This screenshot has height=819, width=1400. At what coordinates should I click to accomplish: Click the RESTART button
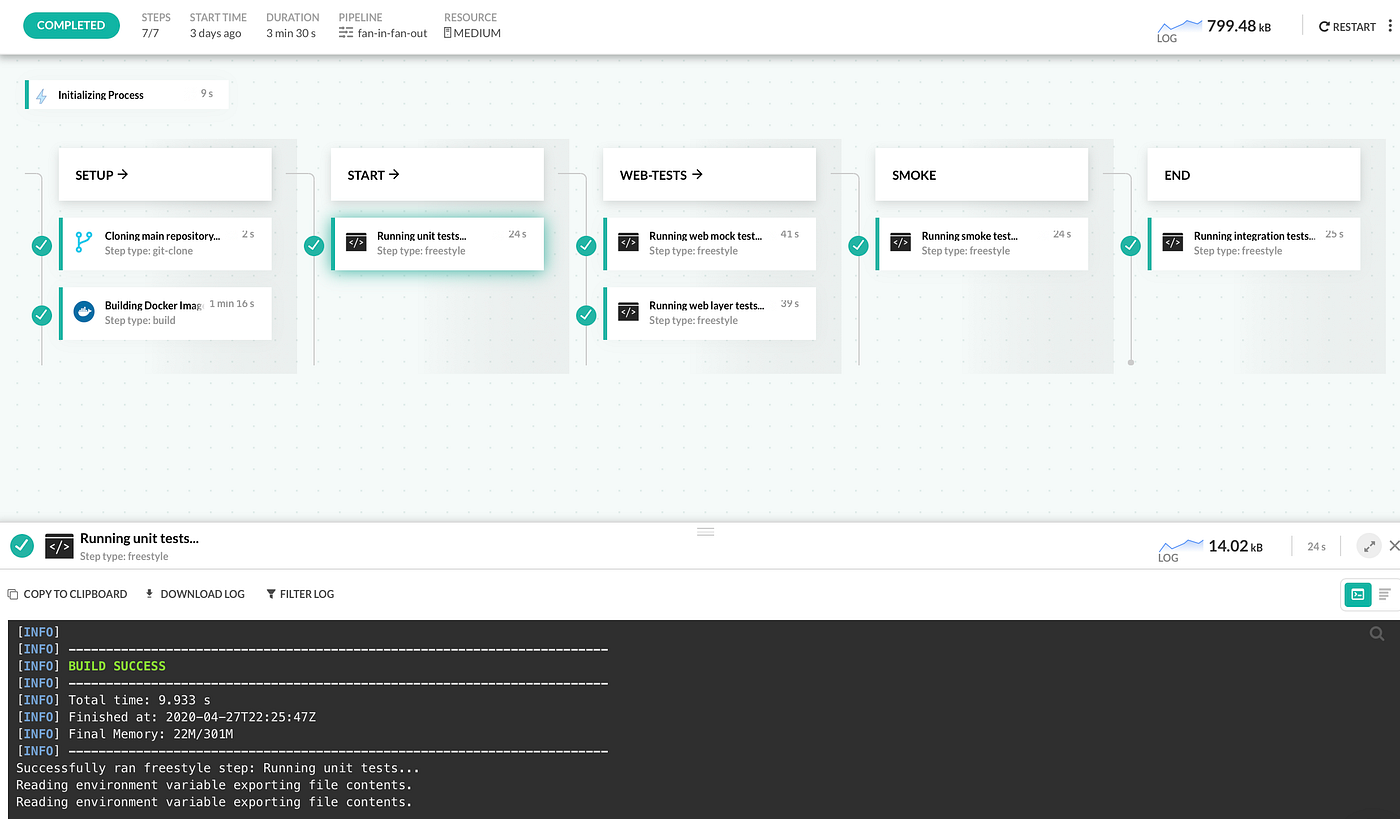tap(1347, 27)
